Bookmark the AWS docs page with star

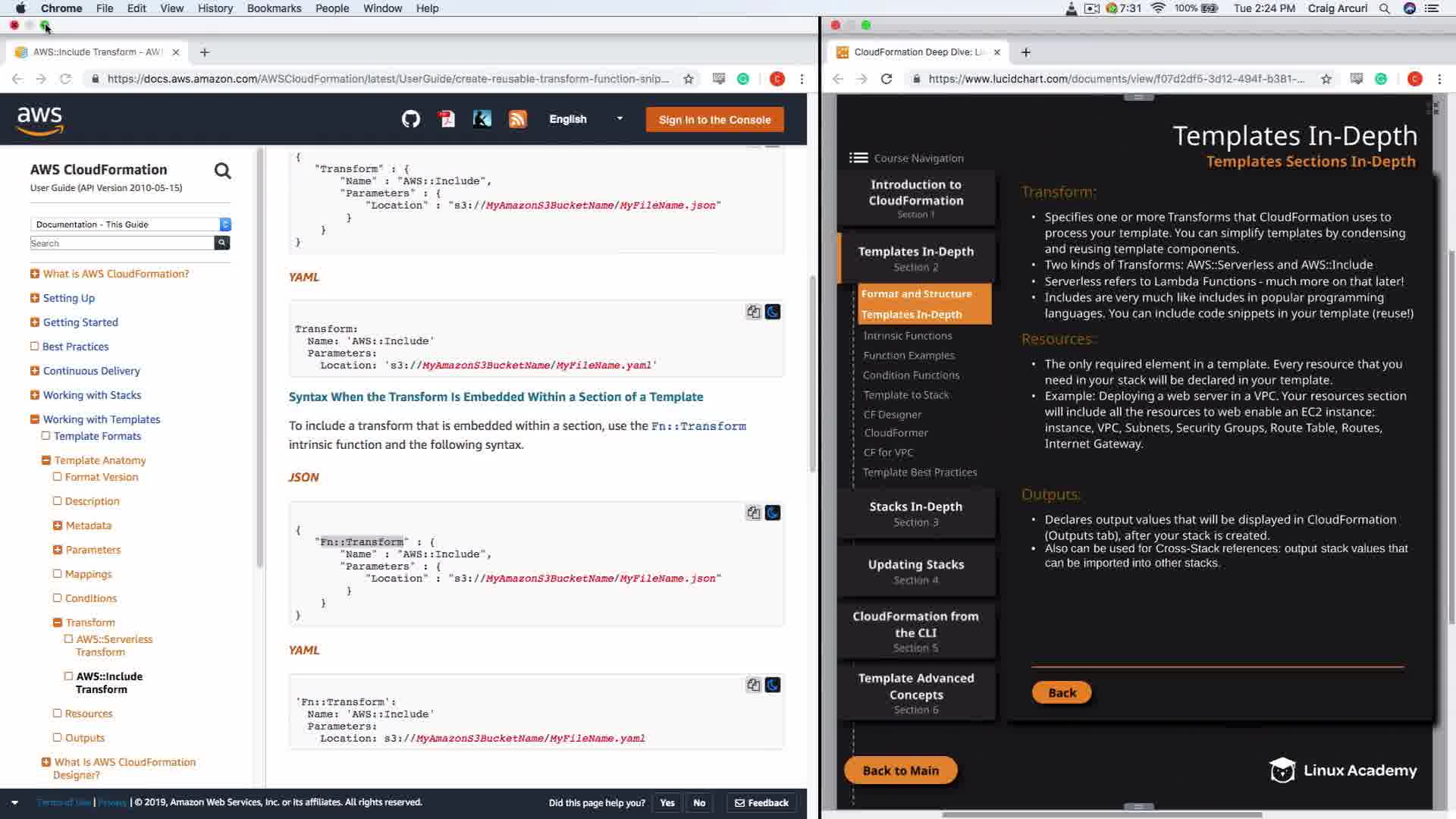689,79
